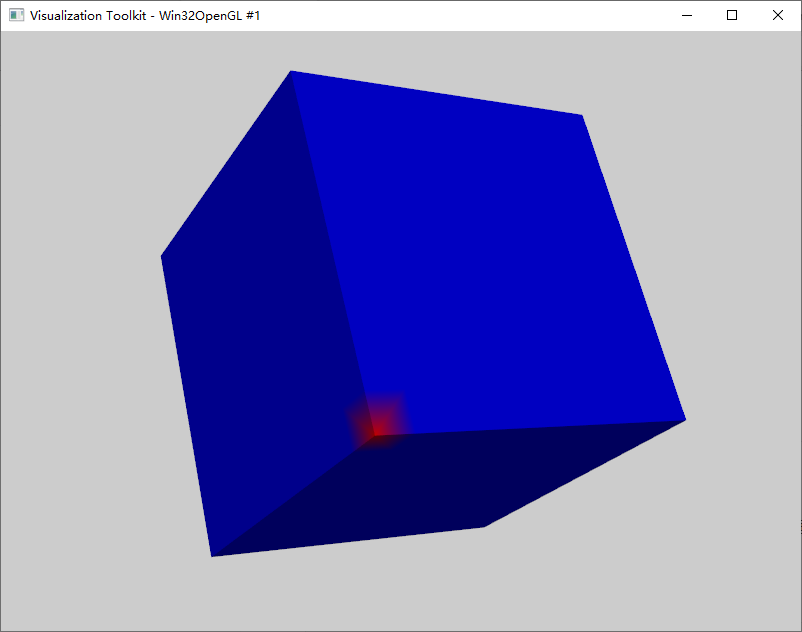
Task: Click the VTK window icon in title bar
Action: tap(16, 15)
